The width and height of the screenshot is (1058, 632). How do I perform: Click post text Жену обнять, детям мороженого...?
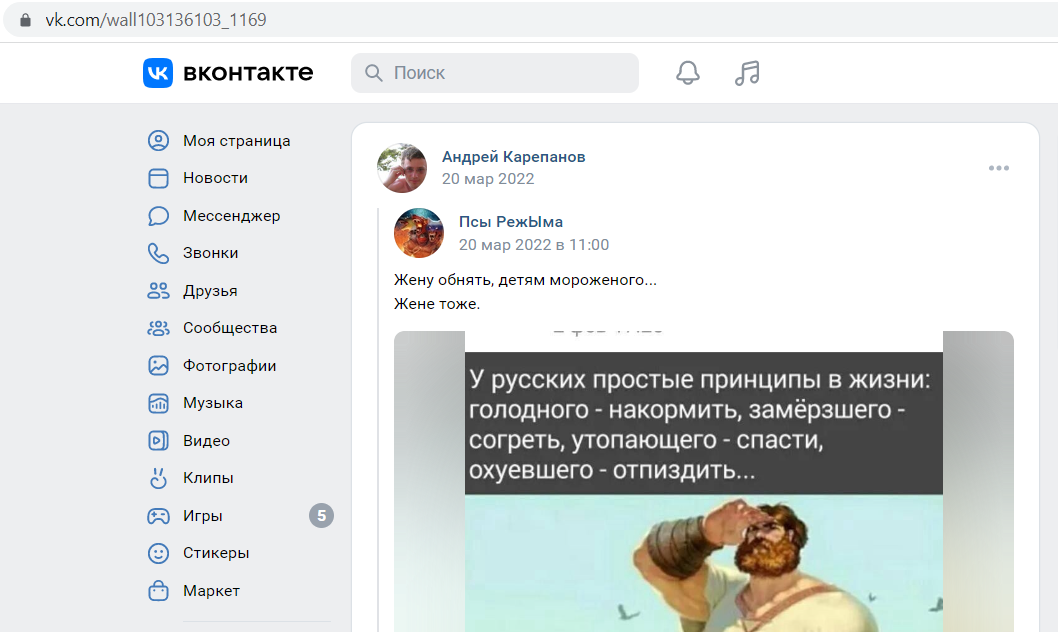525,280
